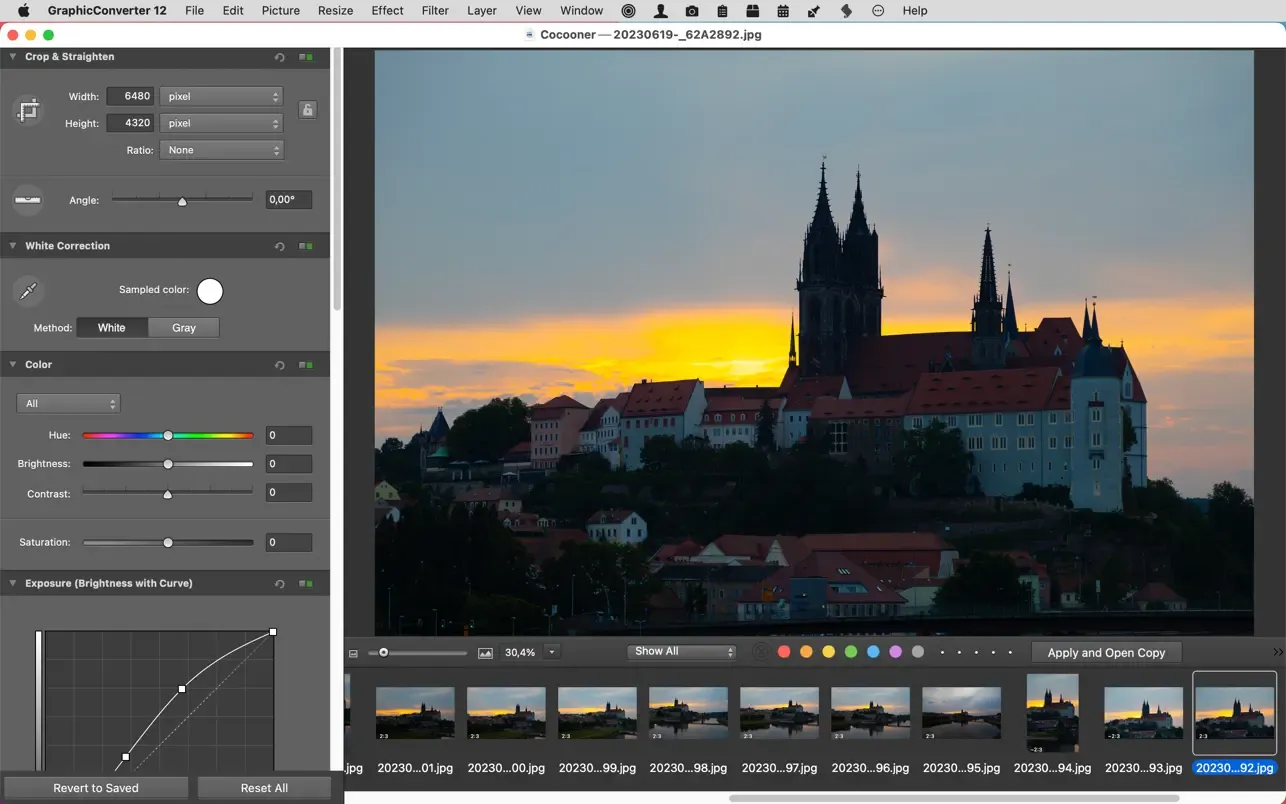The width and height of the screenshot is (1286, 804).
Task: Reset the Exposure curve section
Action: tap(280, 584)
